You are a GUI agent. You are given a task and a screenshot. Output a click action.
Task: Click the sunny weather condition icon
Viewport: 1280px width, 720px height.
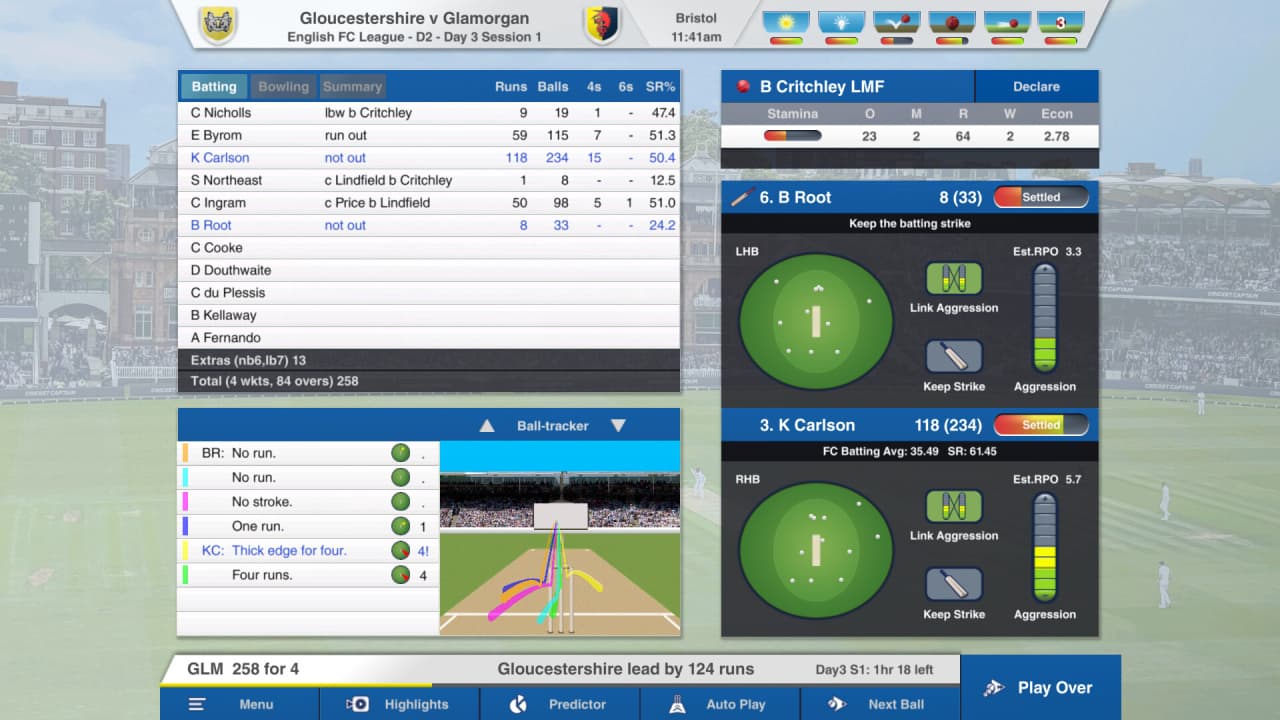tap(786, 23)
